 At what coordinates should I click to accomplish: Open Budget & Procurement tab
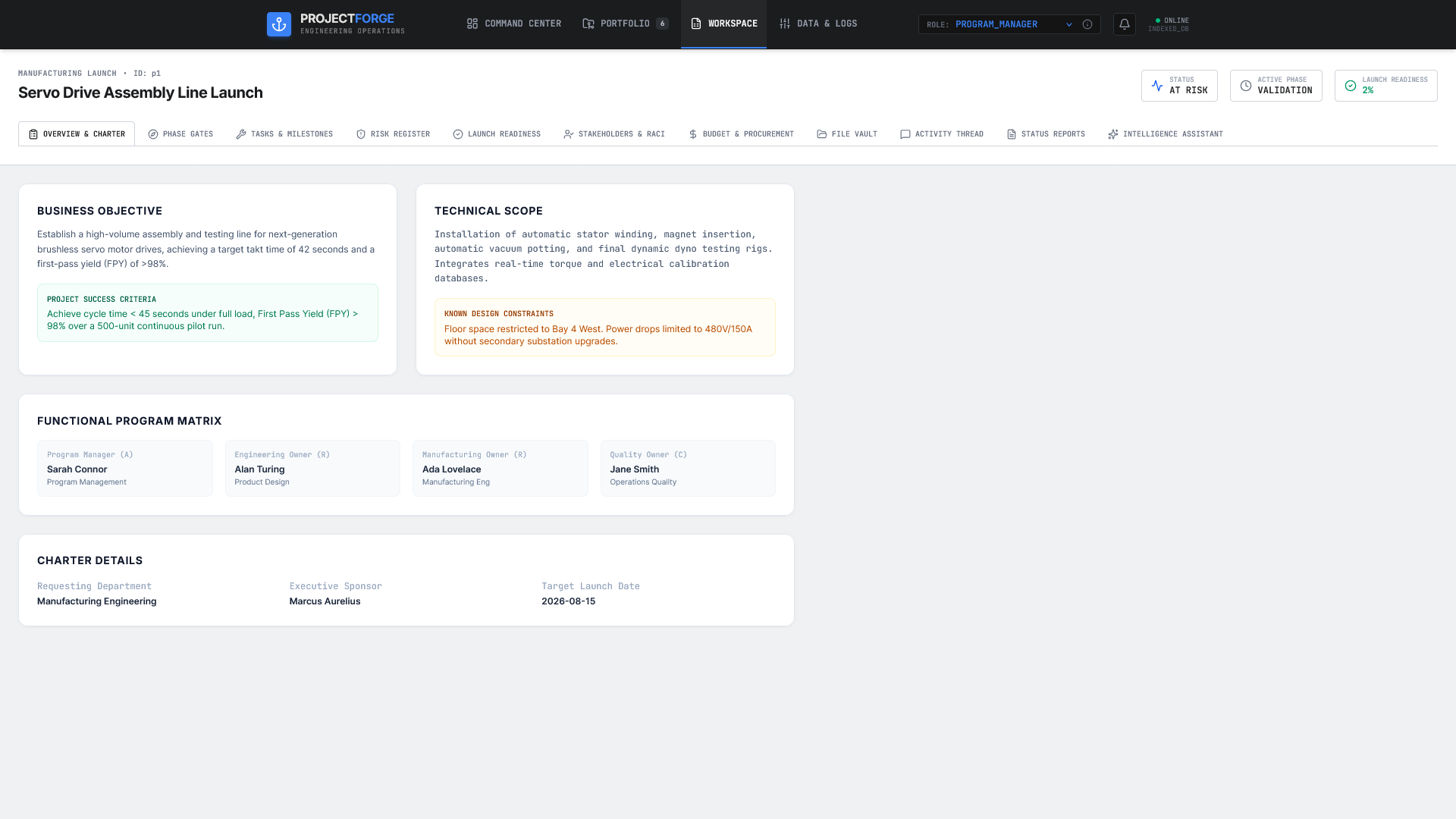pyautogui.click(x=741, y=134)
